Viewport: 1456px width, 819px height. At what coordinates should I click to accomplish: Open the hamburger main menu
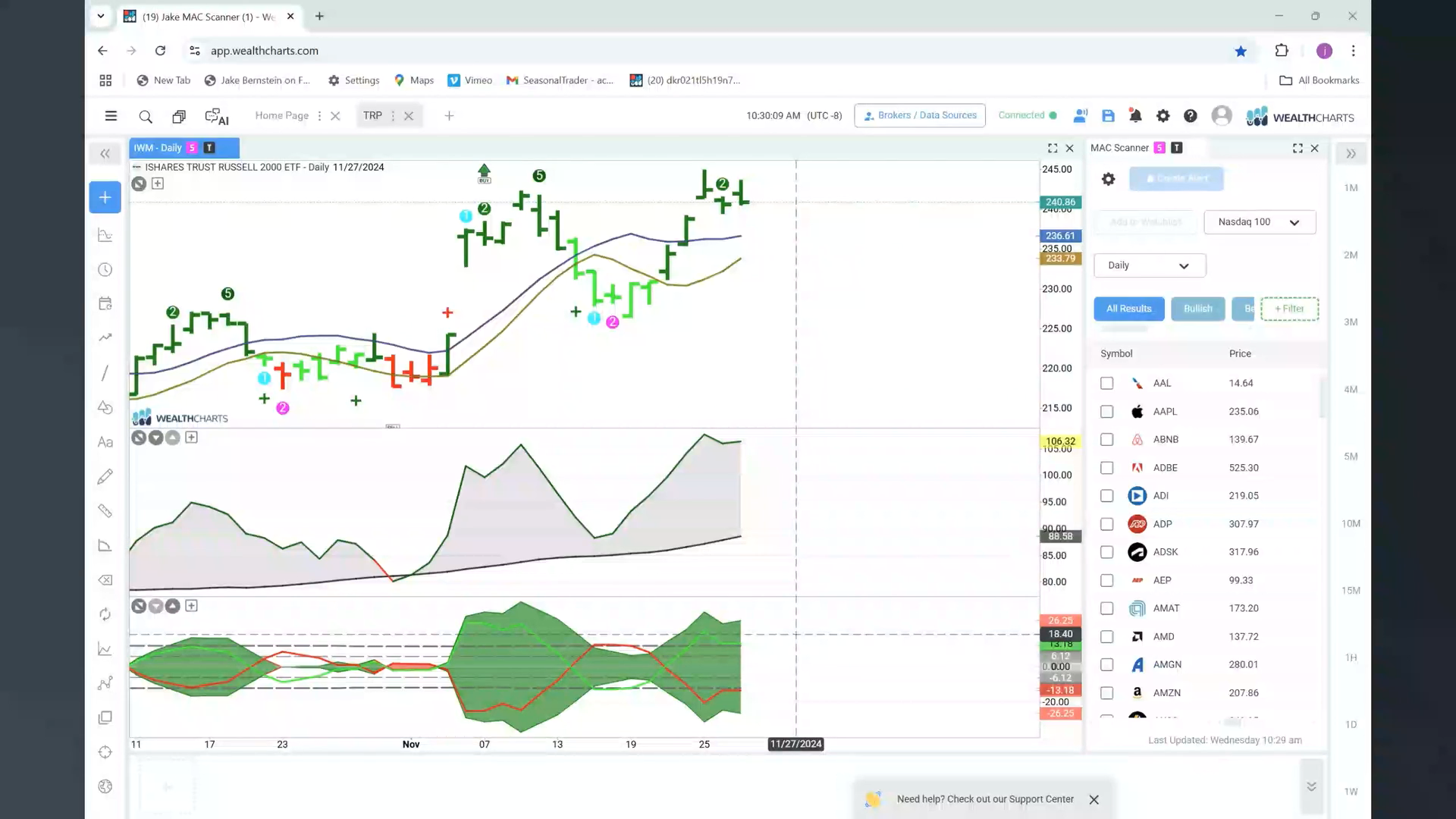111,116
